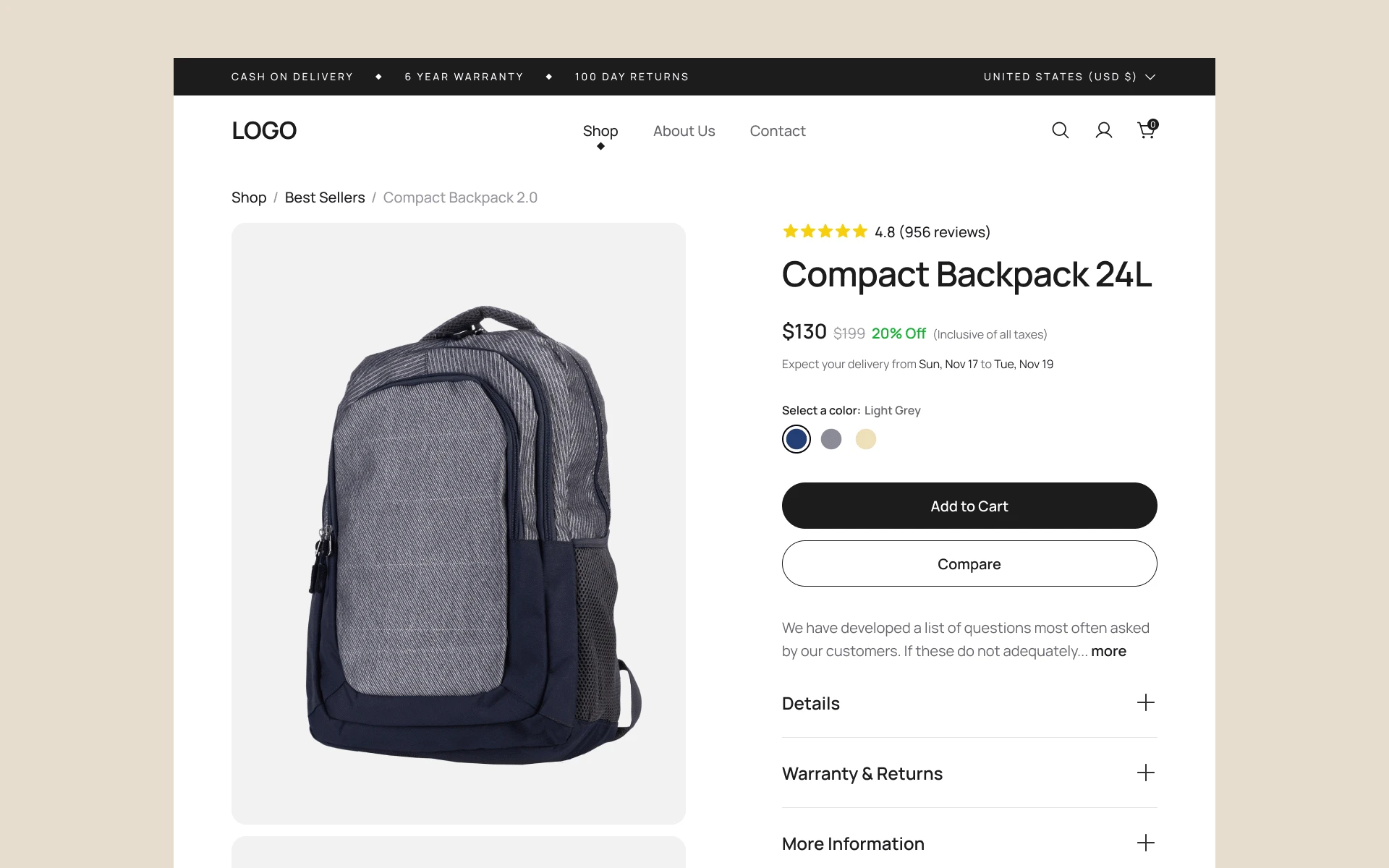Select the beige color option

point(865,439)
